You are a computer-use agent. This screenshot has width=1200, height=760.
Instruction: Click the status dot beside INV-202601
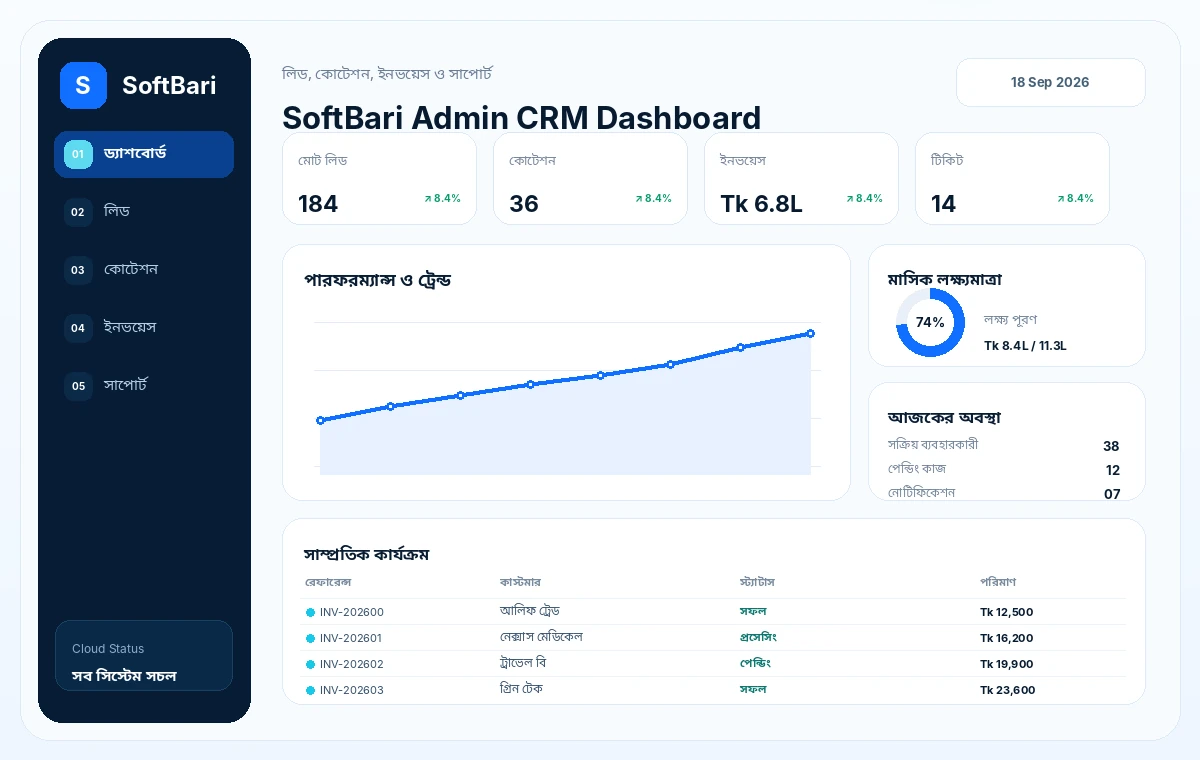pos(310,638)
